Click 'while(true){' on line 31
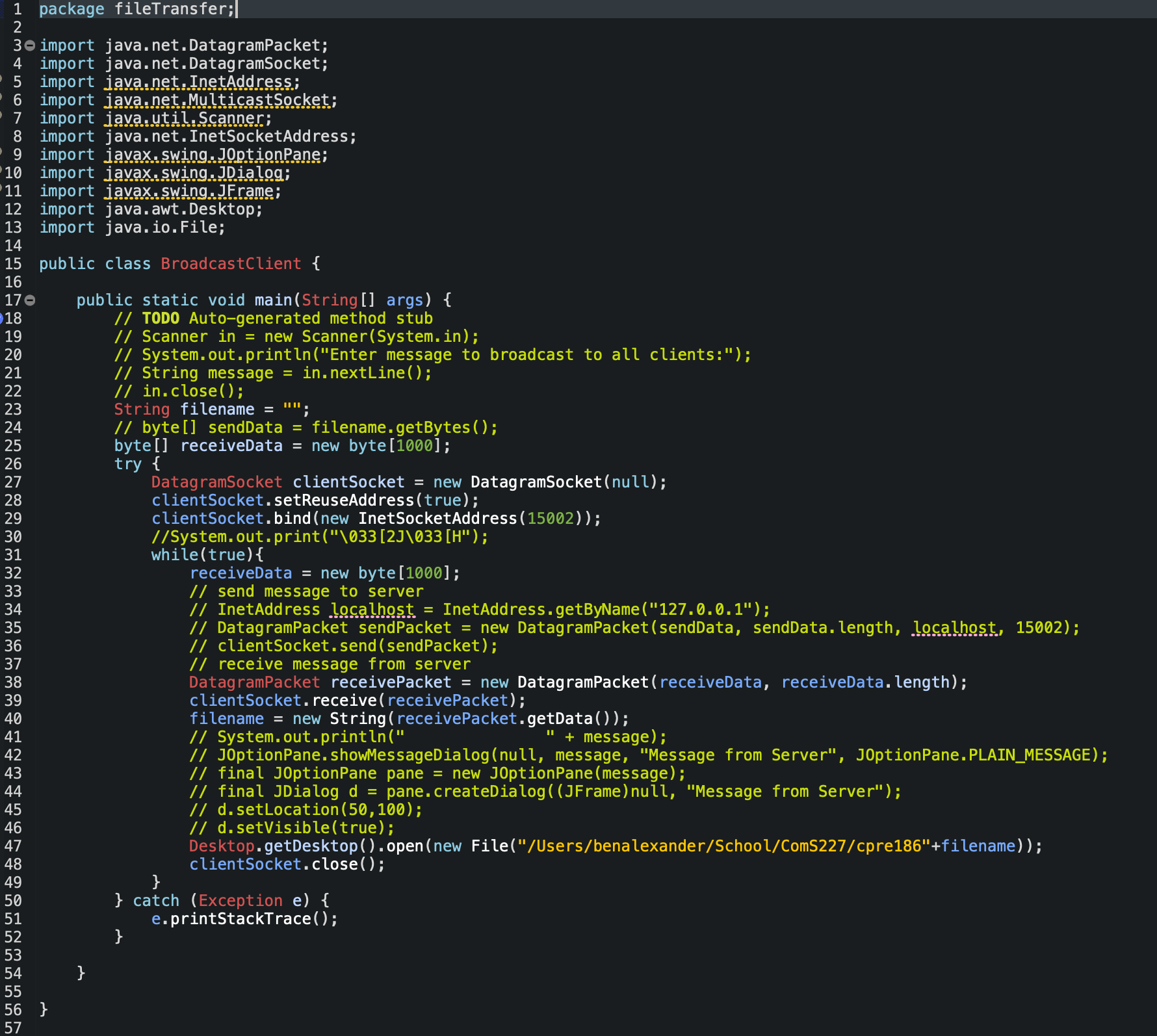Screen dimensions: 1157x1036 coord(208,555)
